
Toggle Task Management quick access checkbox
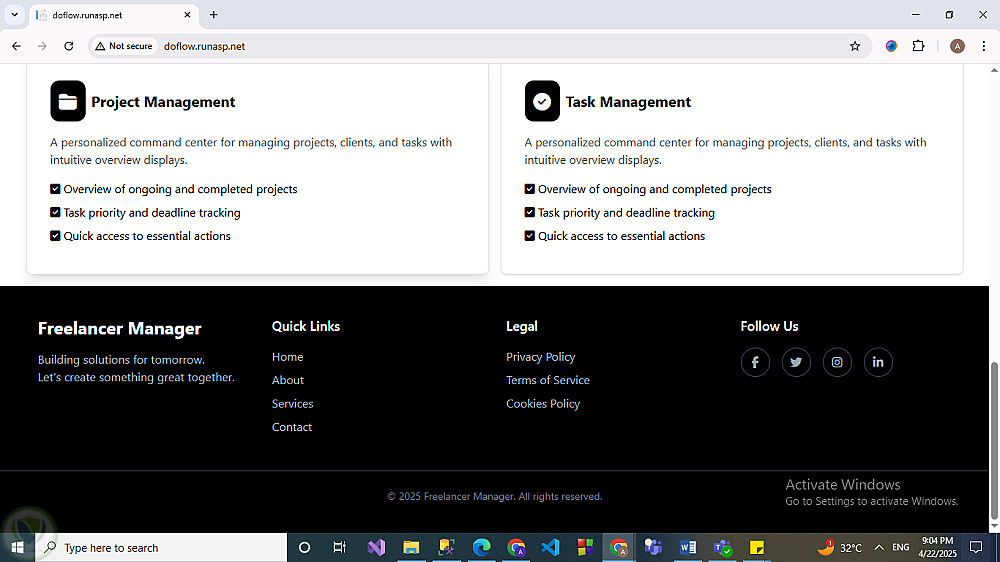(x=530, y=236)
